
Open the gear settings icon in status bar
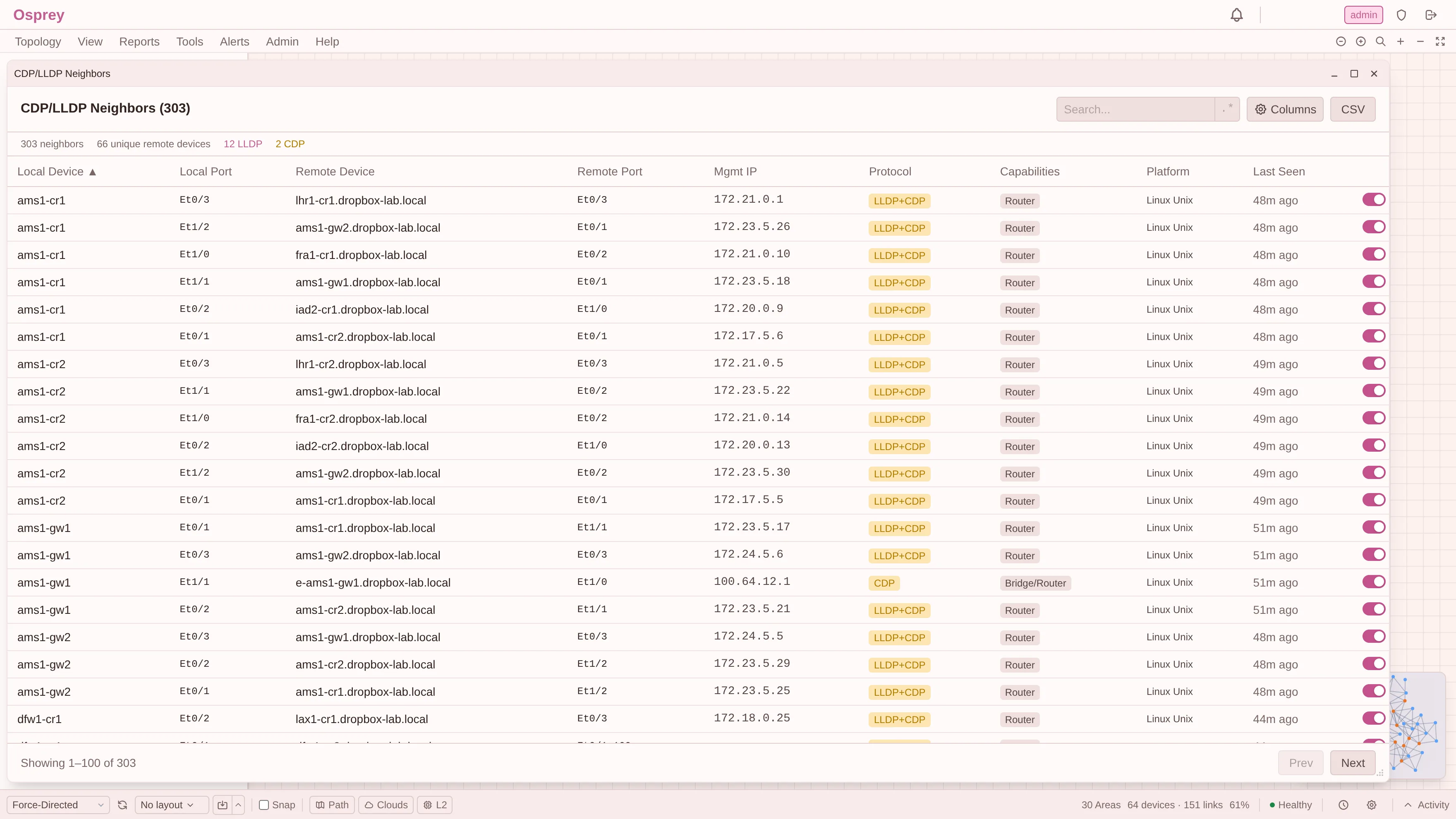coord(1372,805)
